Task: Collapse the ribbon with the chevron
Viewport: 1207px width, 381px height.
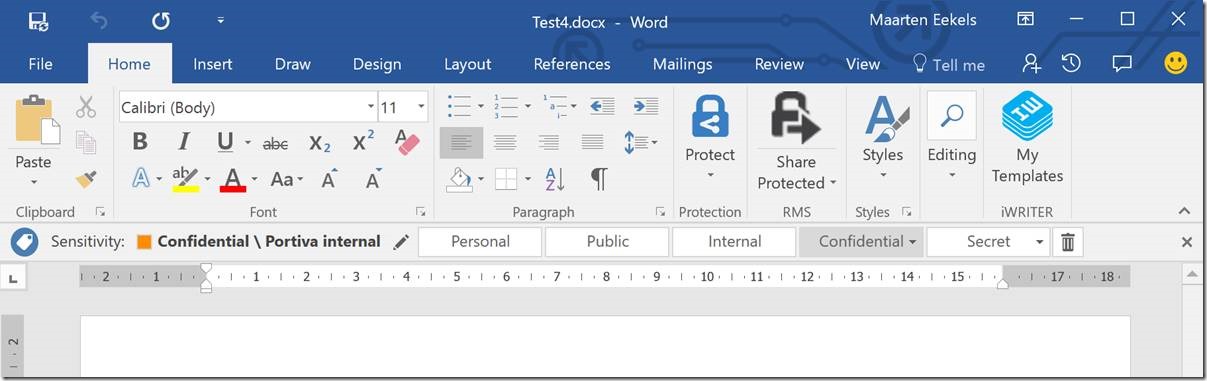Action: [x=1184, y=211]
